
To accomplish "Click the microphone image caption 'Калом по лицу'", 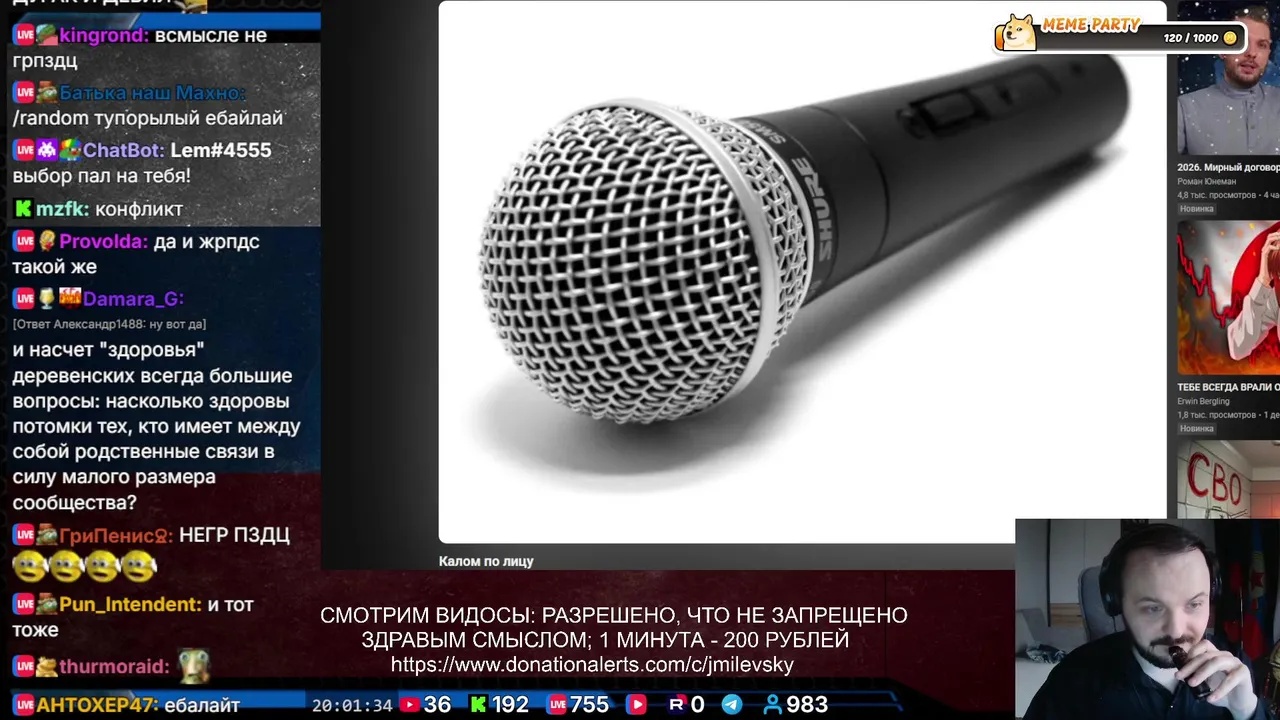I will click(x=486, y=561).
